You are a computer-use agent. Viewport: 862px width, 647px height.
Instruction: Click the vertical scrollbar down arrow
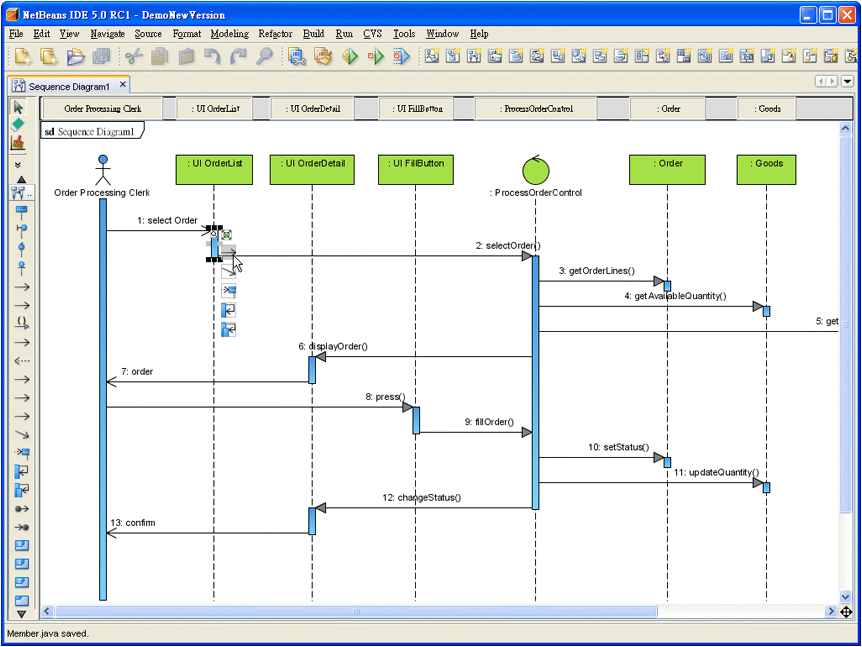point(846,597)
